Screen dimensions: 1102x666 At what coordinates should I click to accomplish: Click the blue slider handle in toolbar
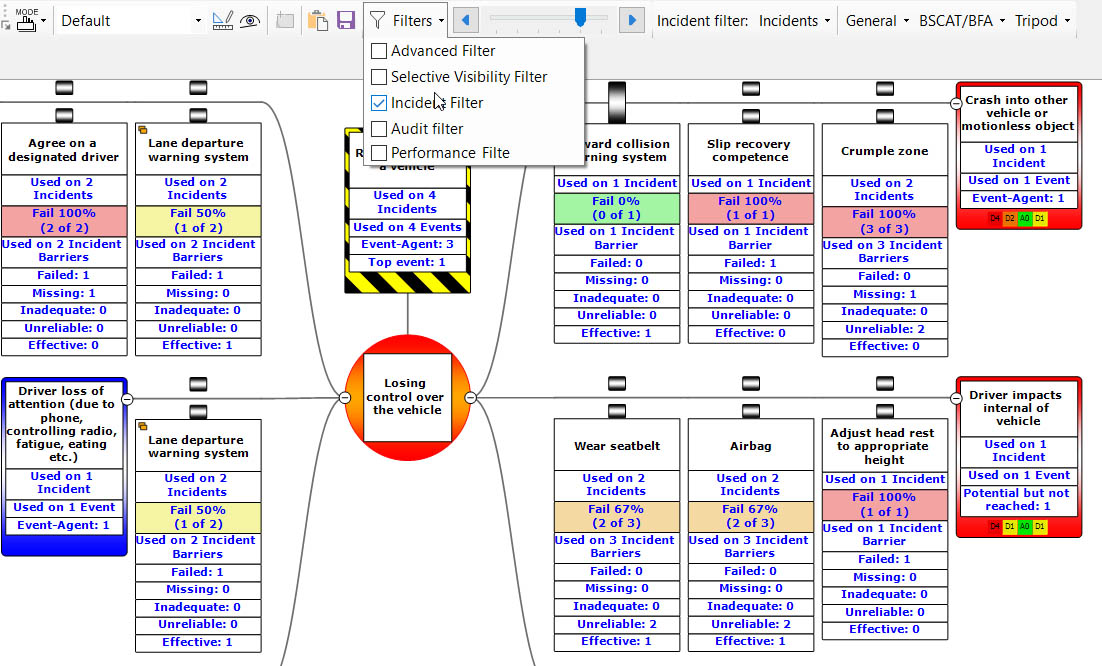[x=579, y=17]
